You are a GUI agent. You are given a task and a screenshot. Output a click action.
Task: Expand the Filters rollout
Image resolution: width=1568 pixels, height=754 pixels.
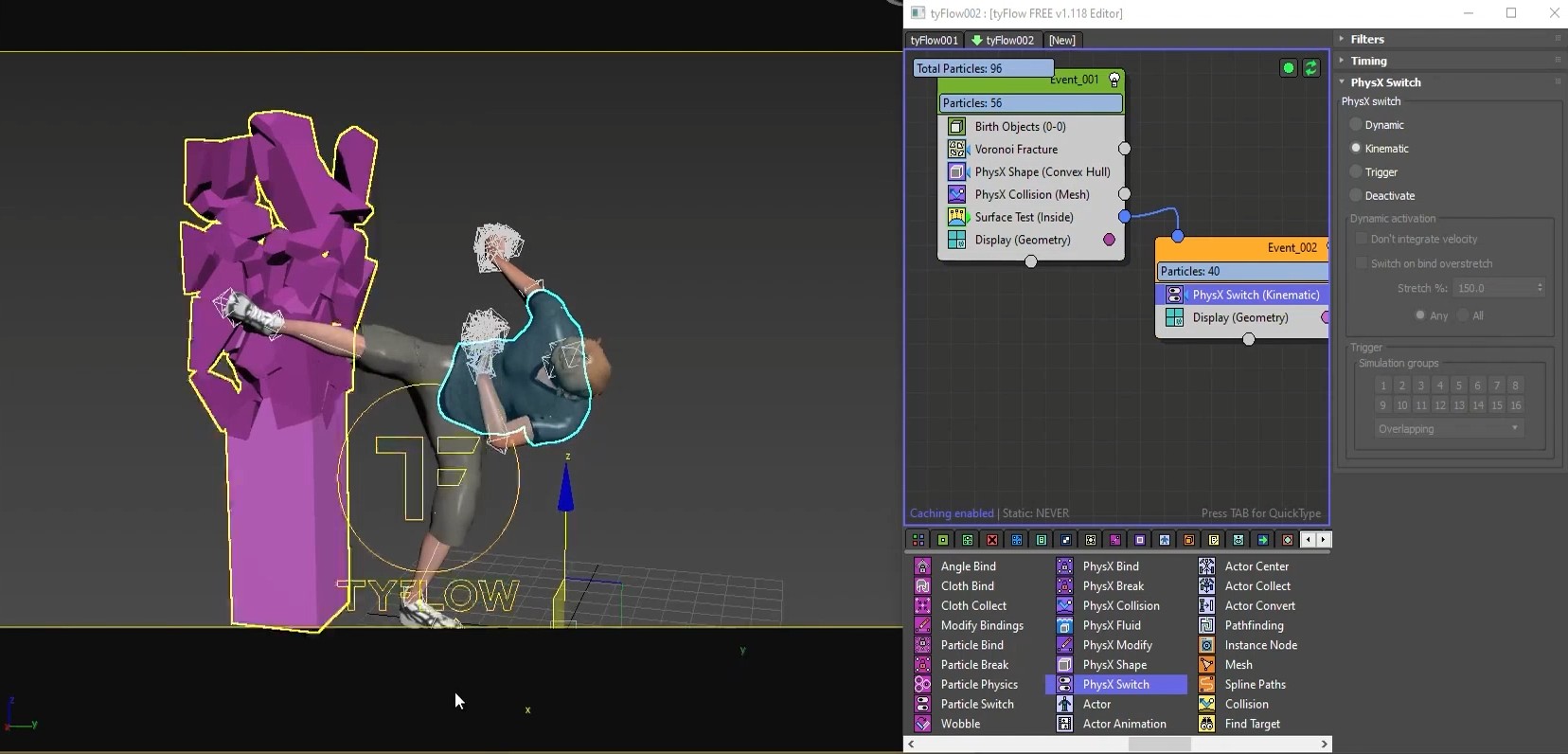click(x=1366, y=39)
